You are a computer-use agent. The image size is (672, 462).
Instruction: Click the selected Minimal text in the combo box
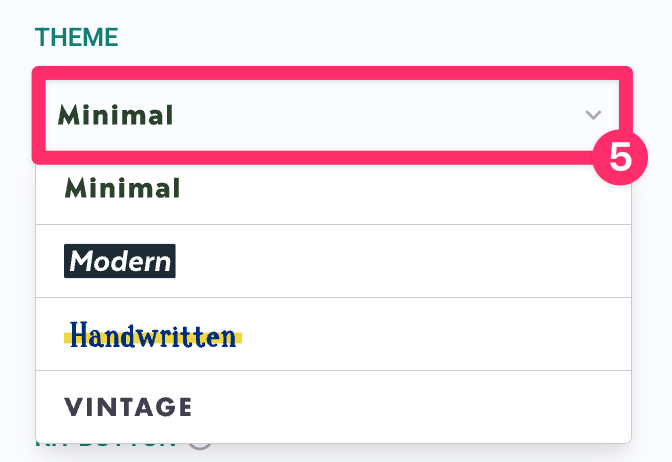116,115
